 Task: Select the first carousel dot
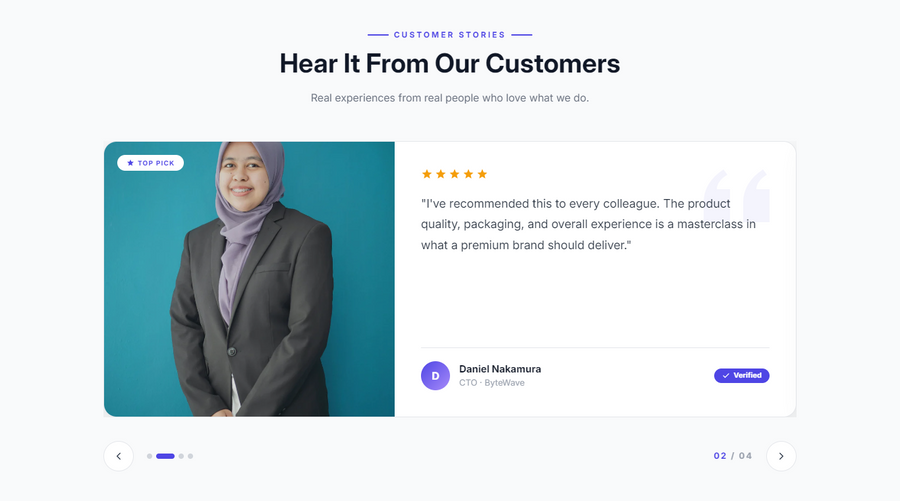click(149, 456)
